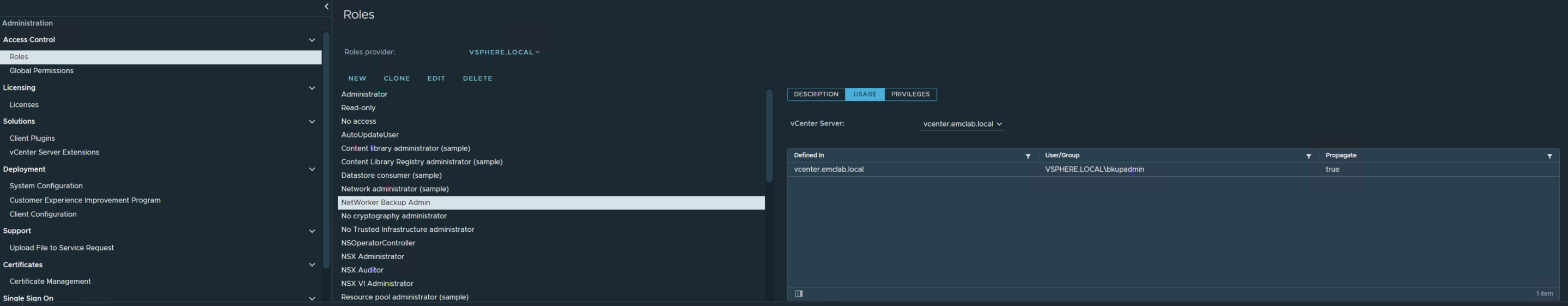Image resolution: width=1568 pixels, height=306 pixels.
Task: Delete the selected NetWorker Backup Admin role
Action: (477, 79)
